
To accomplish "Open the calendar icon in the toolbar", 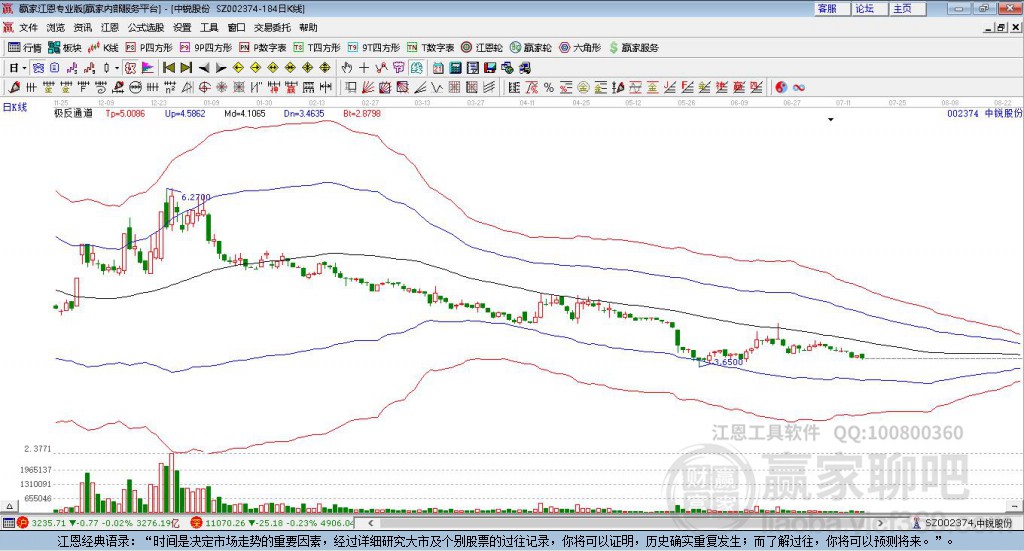I will pyautogui.click(x=438, y=68).
